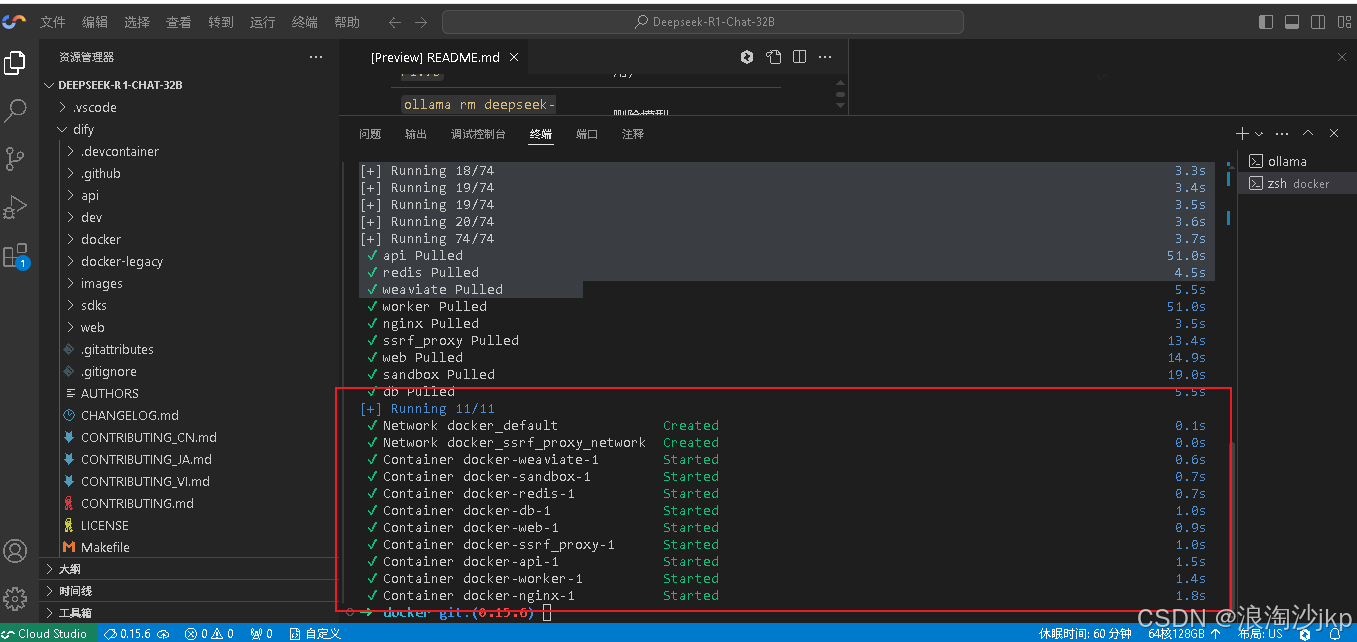The image size is (1357, 642).
Task: Expand the 时间线 section
Action: (189, 591)
